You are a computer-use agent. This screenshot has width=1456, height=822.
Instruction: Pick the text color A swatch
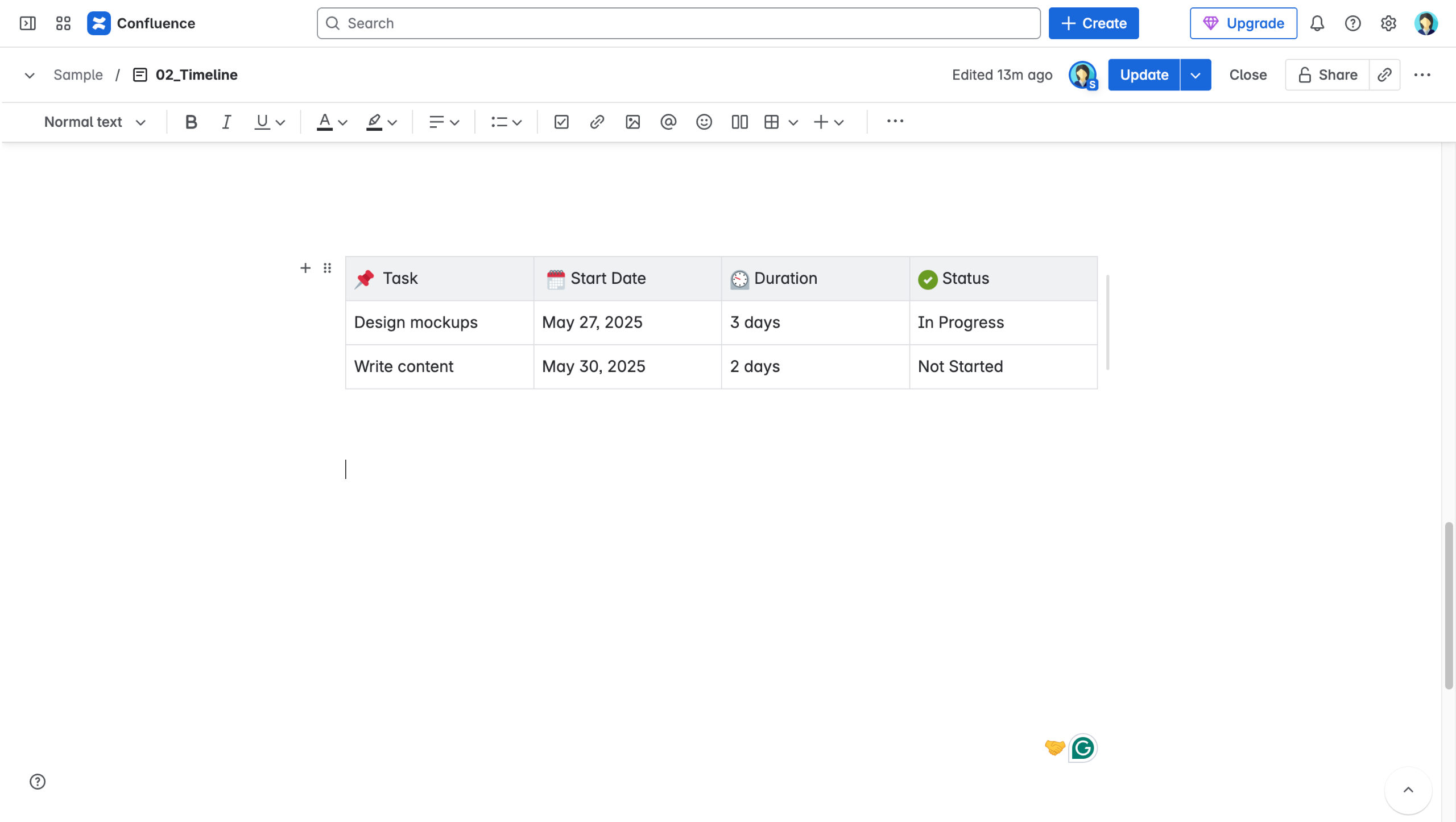324,122
